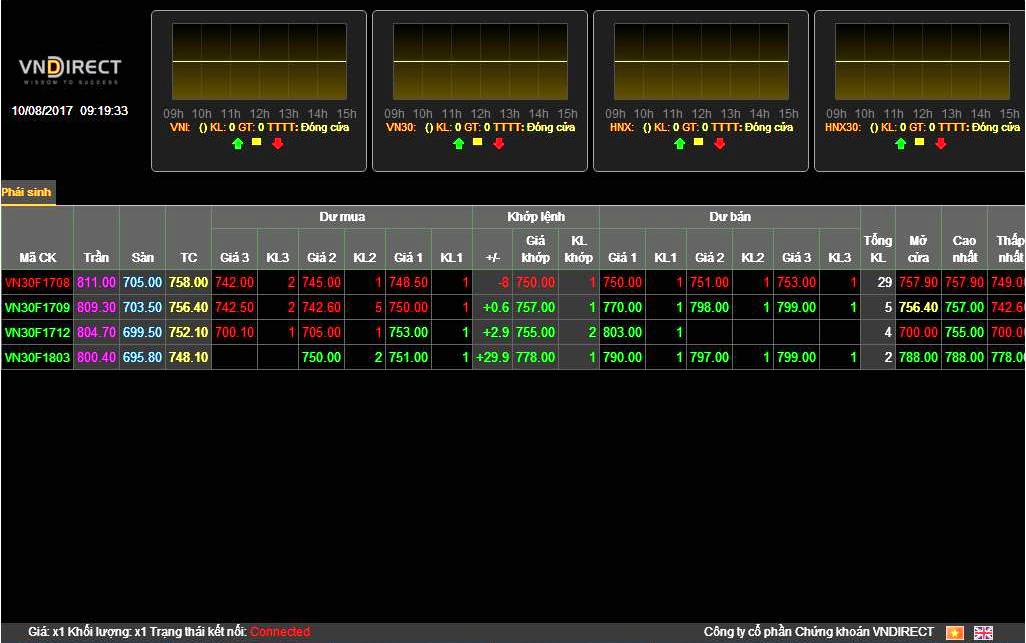Click reference price 752.10 of VN30F1712
The width and height of the screenshot is (1026, 643).
(x=188, y=332)
